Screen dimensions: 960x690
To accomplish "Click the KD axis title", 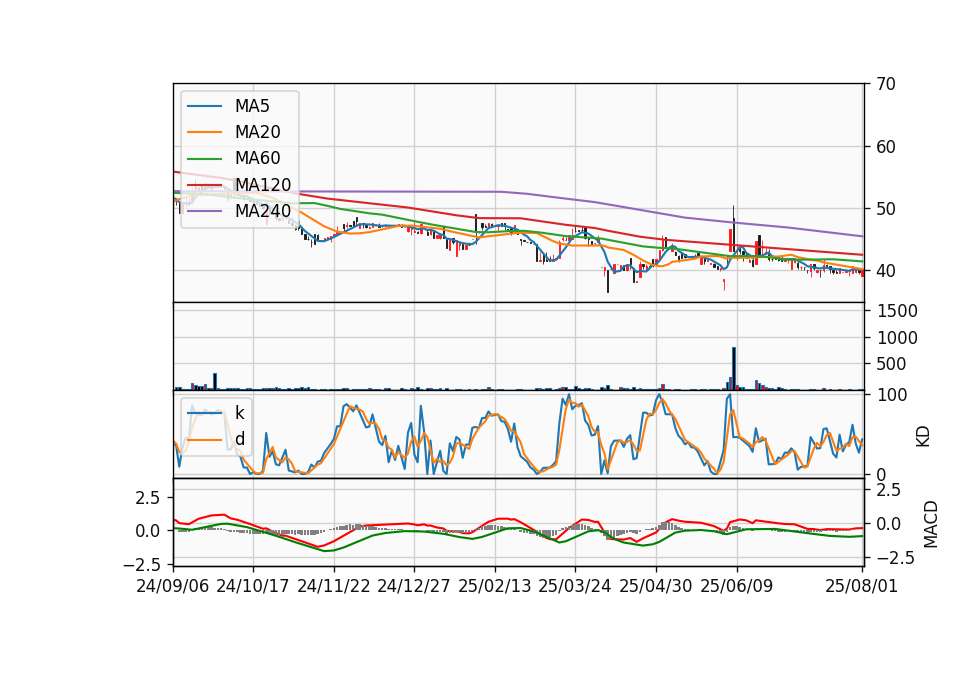I will 923,437.
